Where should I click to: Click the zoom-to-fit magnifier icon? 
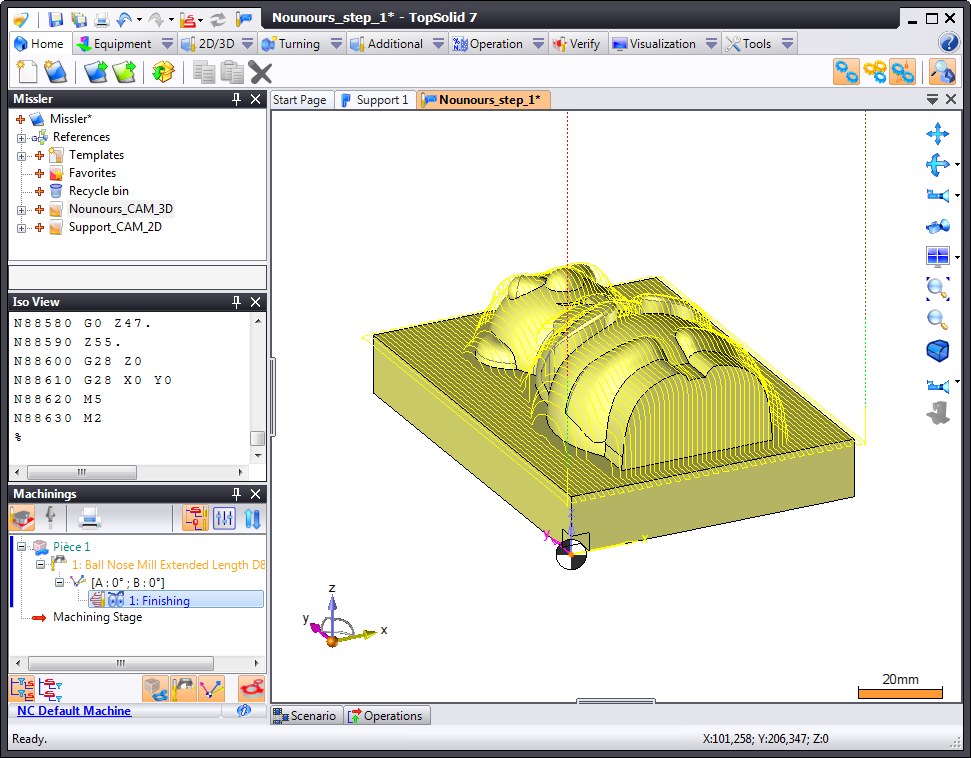[x=937, y=288]
